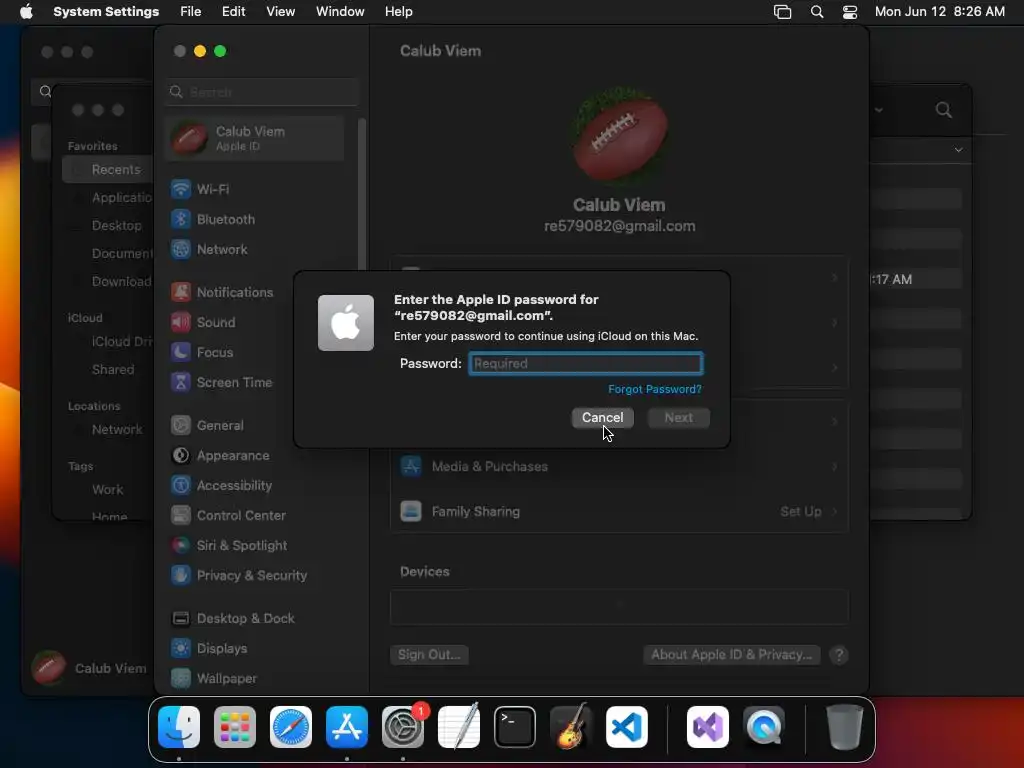
Task: Select Desktop in Finder window sidebar
Action: click(116, 225)
